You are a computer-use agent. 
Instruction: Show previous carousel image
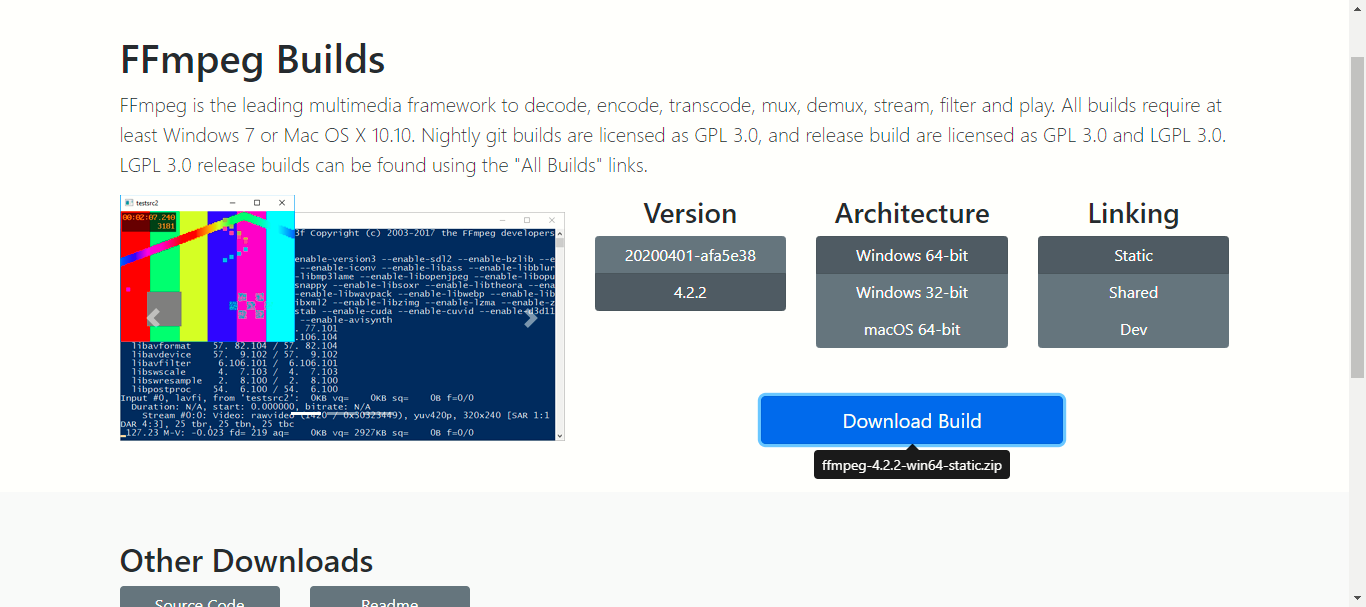tap(154, 318)
